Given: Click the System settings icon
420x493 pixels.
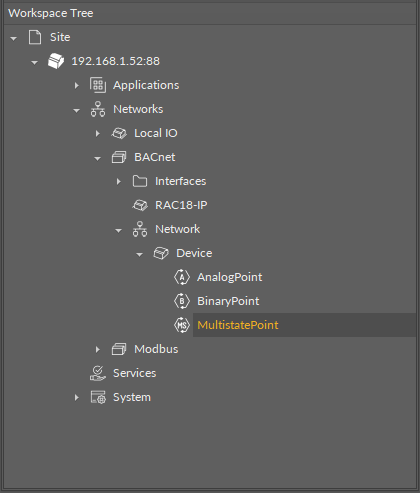Looking at the screenshot, I should pos(98,397).
